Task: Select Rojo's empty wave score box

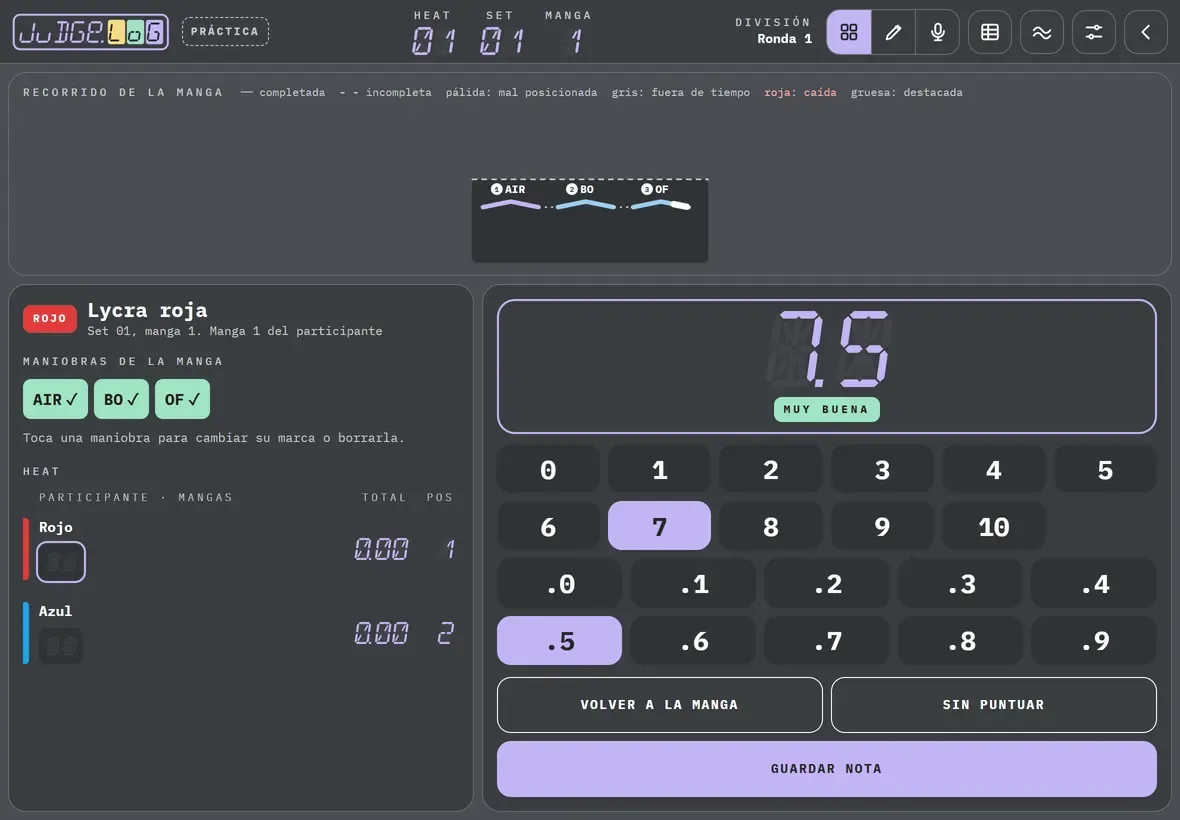Action: pyautogui.click(x=61, y=562)
